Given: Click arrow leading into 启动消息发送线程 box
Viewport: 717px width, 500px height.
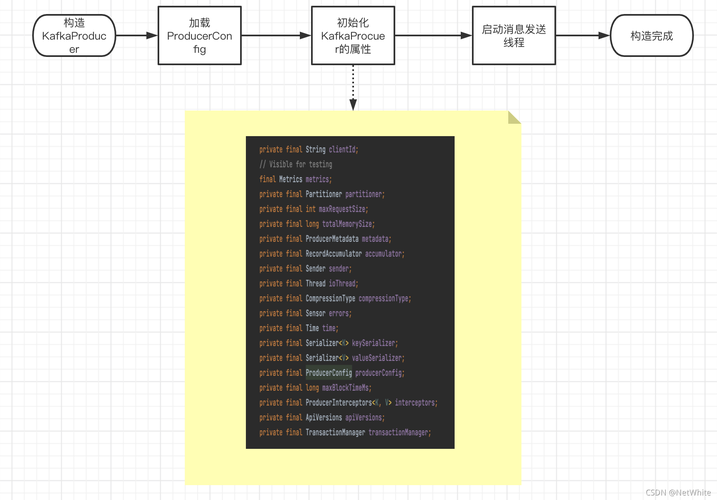Looking at the screenshot, I should coord(433,36).
